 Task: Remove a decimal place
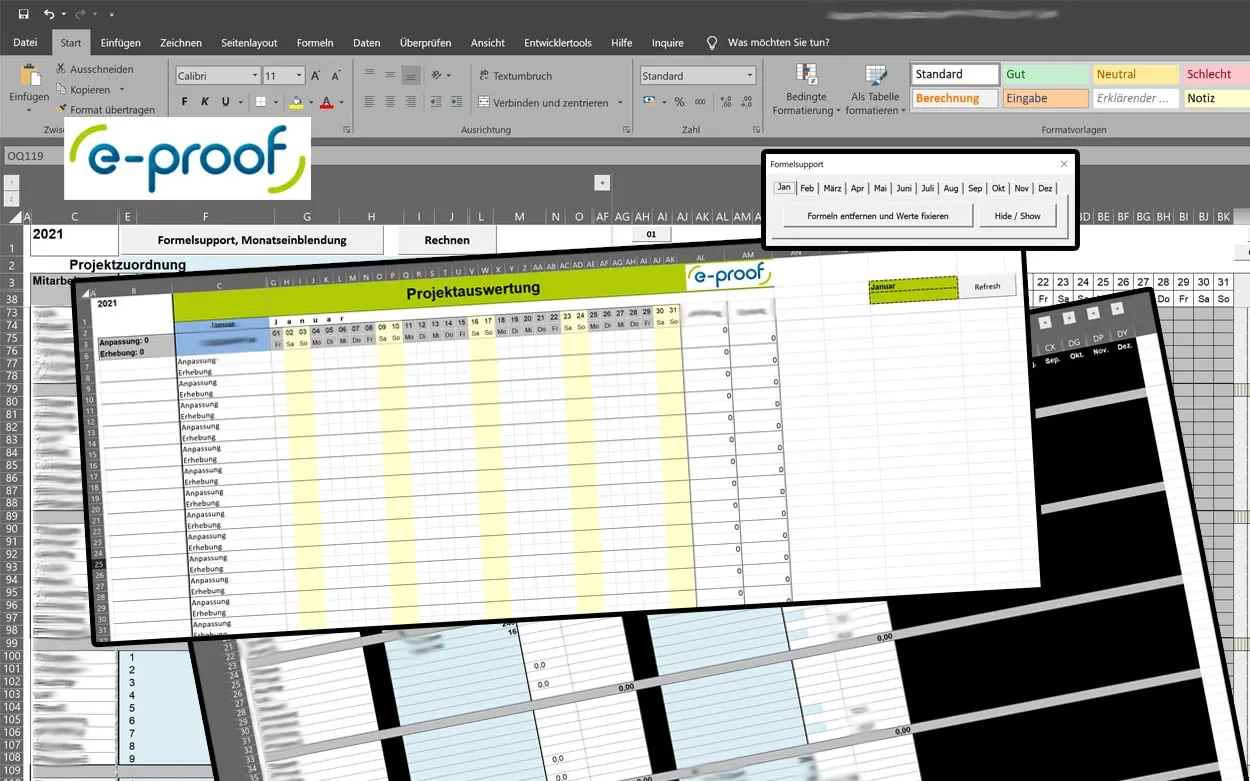coord(748,102)
